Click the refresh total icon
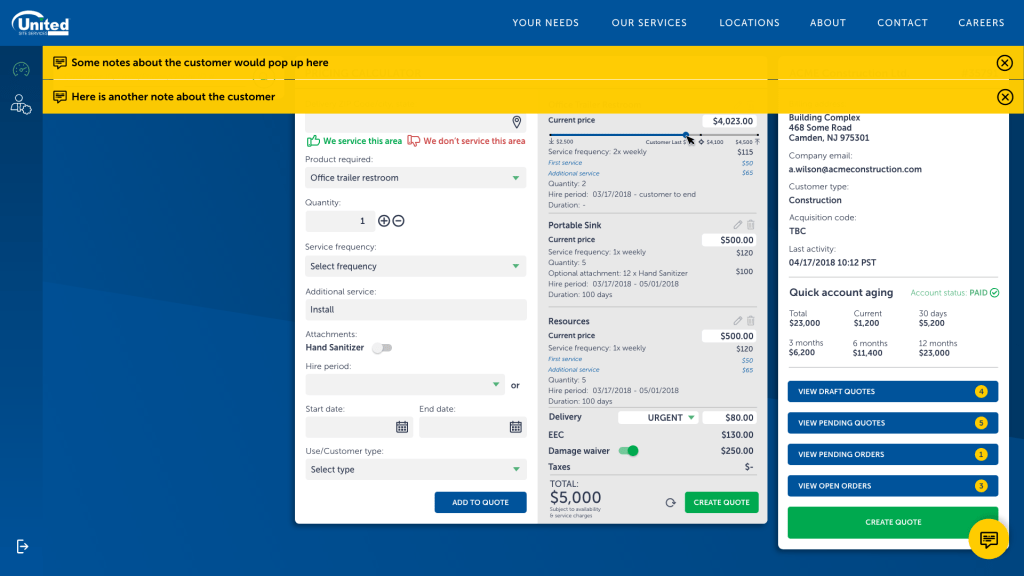 pyautogui.click(x=670, y=503)
